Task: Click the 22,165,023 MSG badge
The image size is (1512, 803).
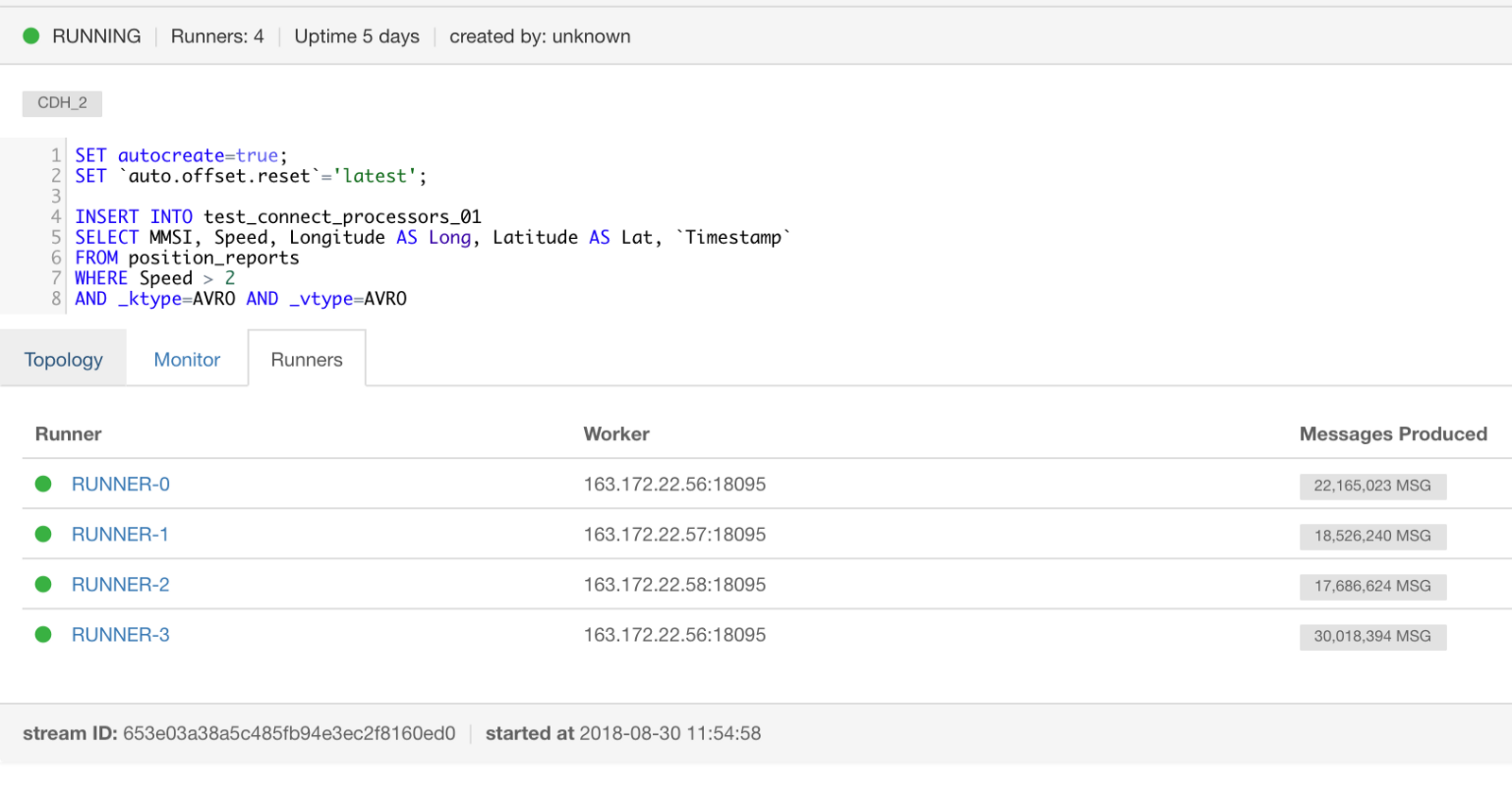Action: (1373, 486)
